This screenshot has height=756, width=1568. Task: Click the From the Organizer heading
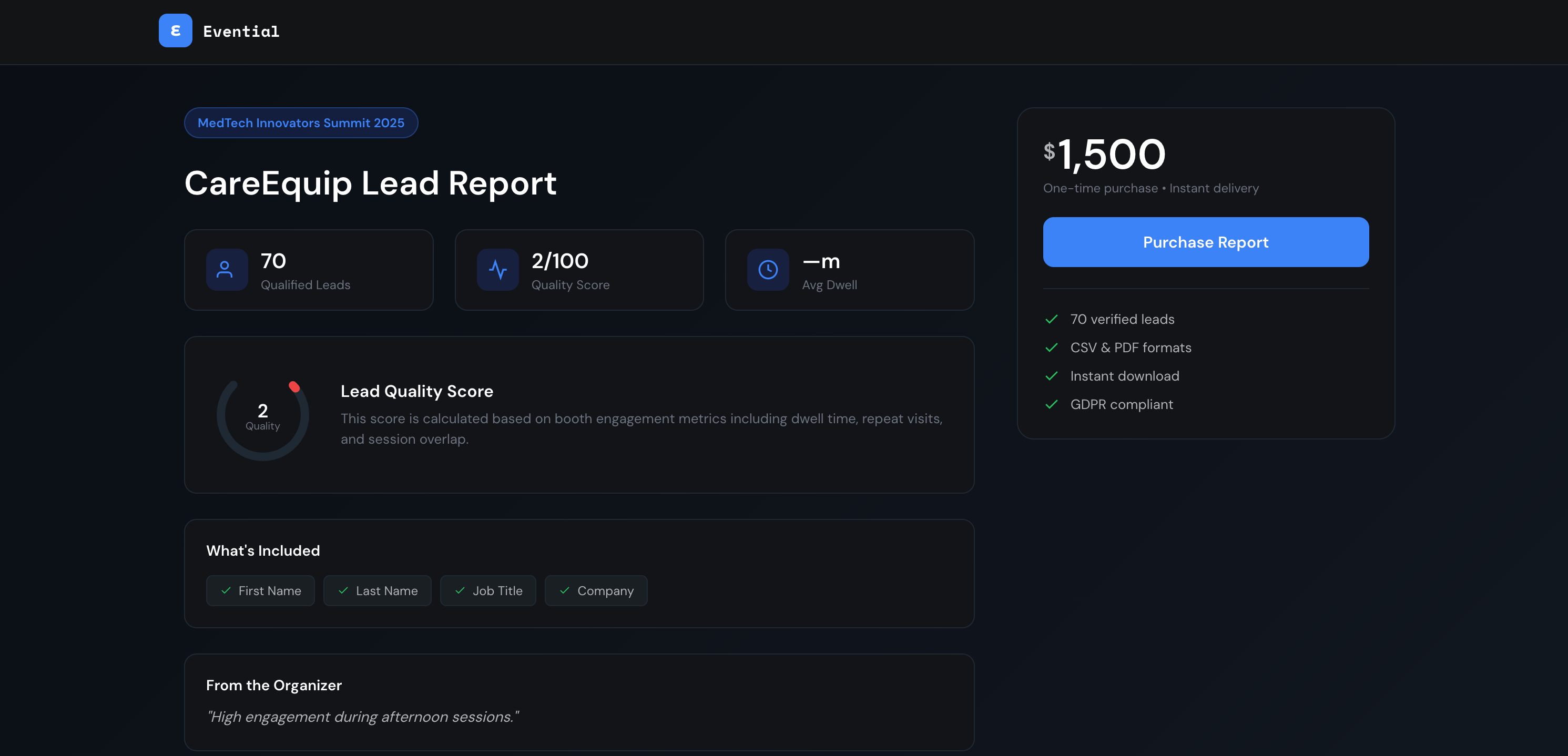coord(274,686)
